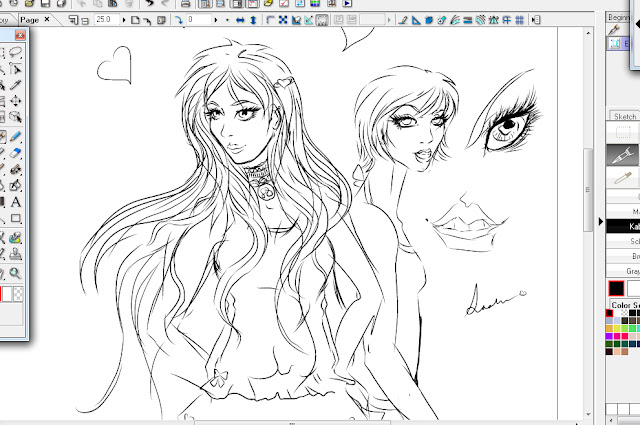Select the Br entry in right list
The image size is (640, 425).
tap(623, 256)
